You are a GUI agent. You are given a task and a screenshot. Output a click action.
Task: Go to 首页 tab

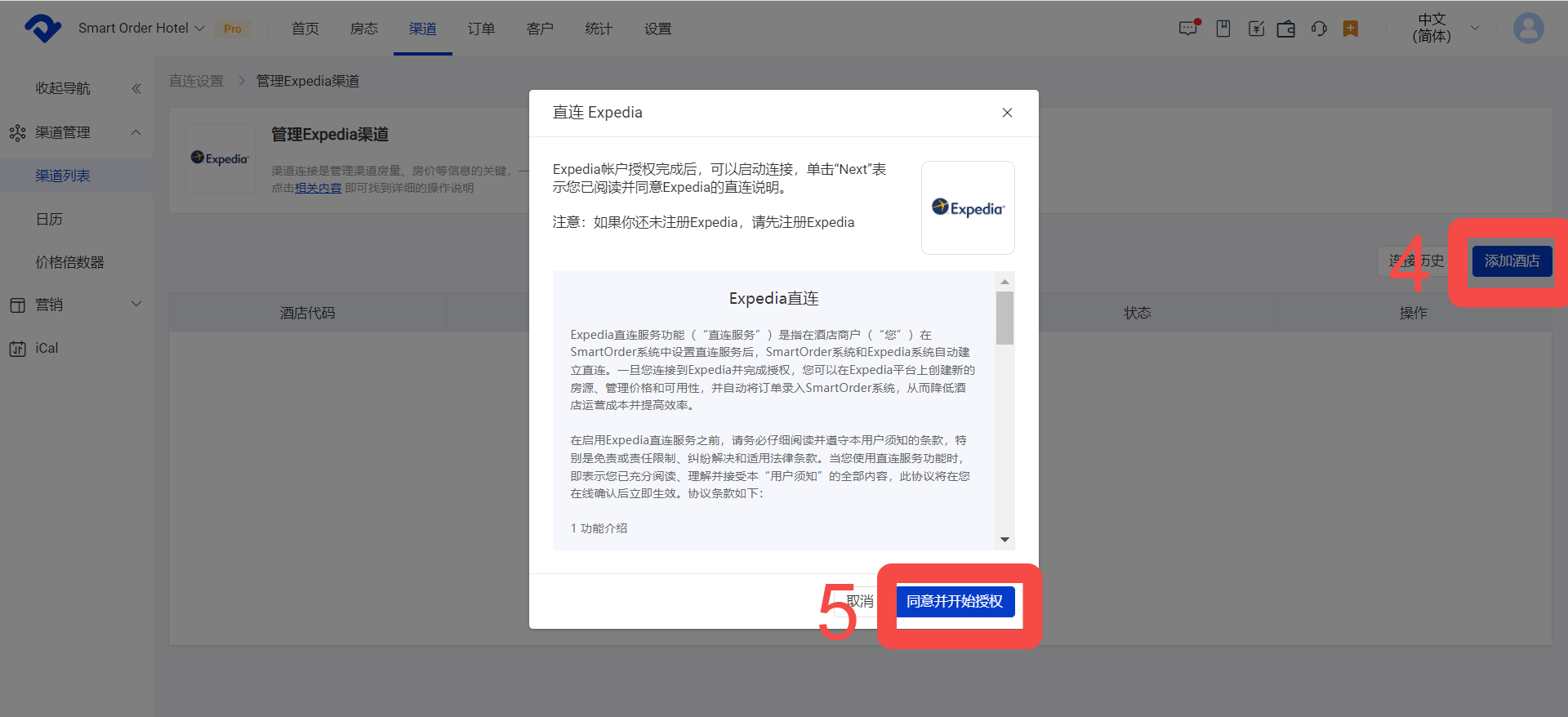click(305, 29)
